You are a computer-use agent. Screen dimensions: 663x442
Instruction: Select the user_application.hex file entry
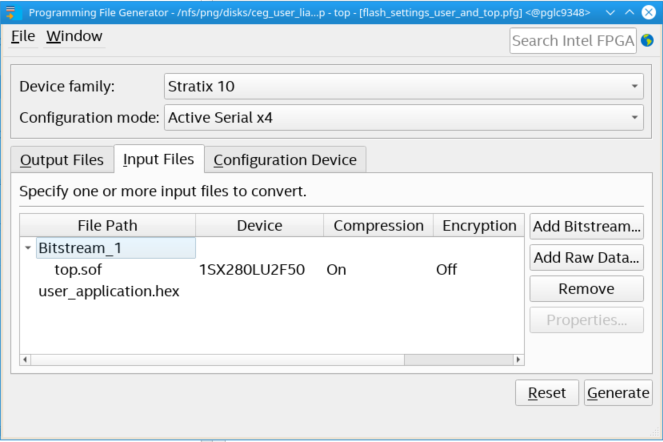click(108, 291)
